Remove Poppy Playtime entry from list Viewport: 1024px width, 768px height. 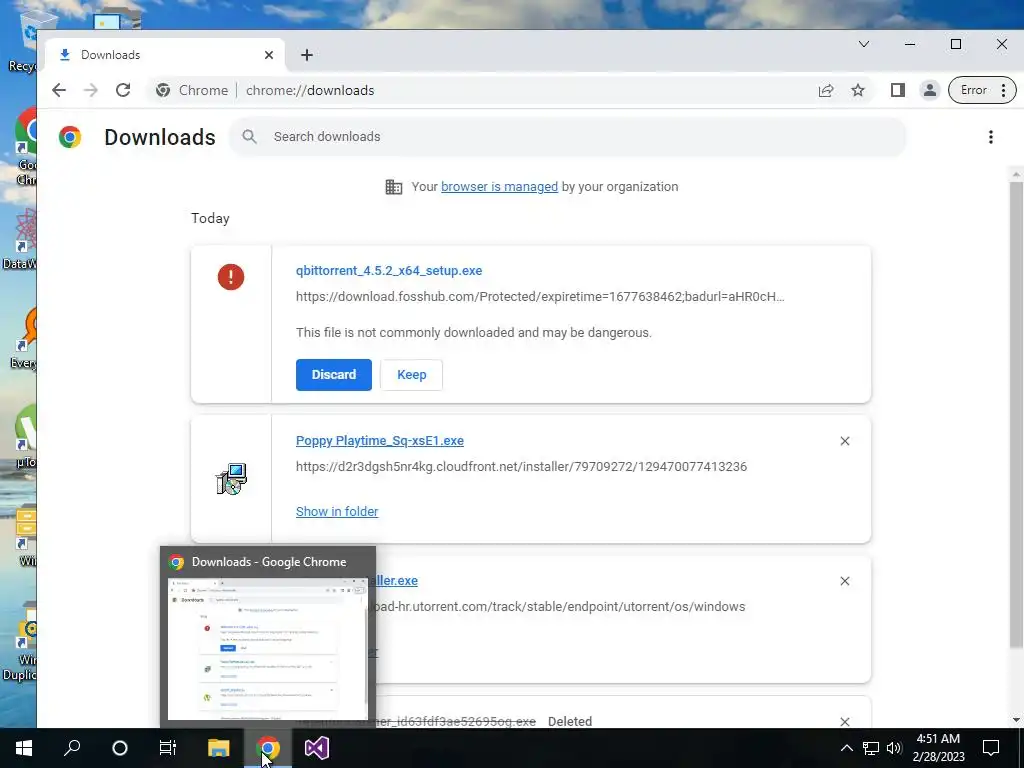coord(844,441)
